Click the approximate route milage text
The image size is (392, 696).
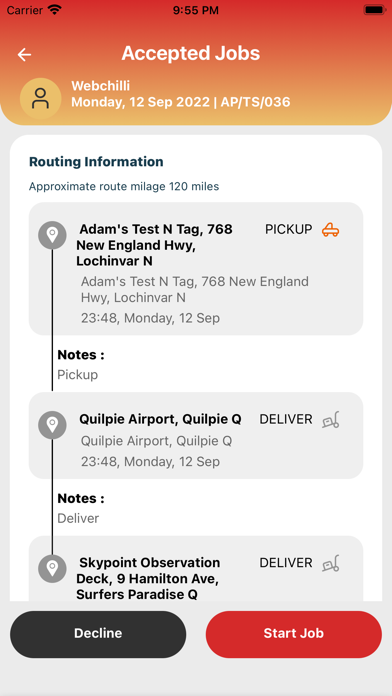(124, 186)
